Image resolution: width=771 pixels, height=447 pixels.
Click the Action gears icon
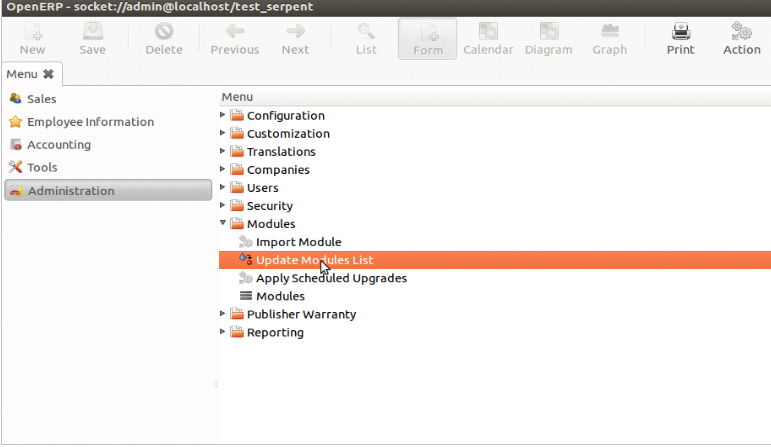(x=741, y=30)
